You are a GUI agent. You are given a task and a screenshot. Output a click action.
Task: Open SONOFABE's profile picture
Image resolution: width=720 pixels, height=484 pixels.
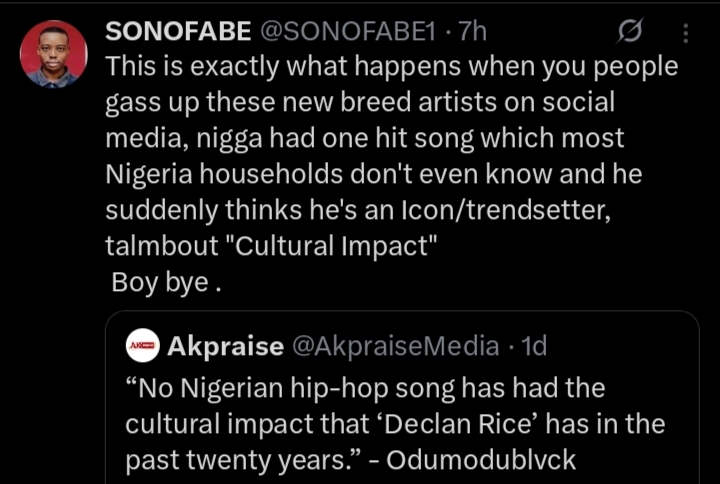pos(53,54)
